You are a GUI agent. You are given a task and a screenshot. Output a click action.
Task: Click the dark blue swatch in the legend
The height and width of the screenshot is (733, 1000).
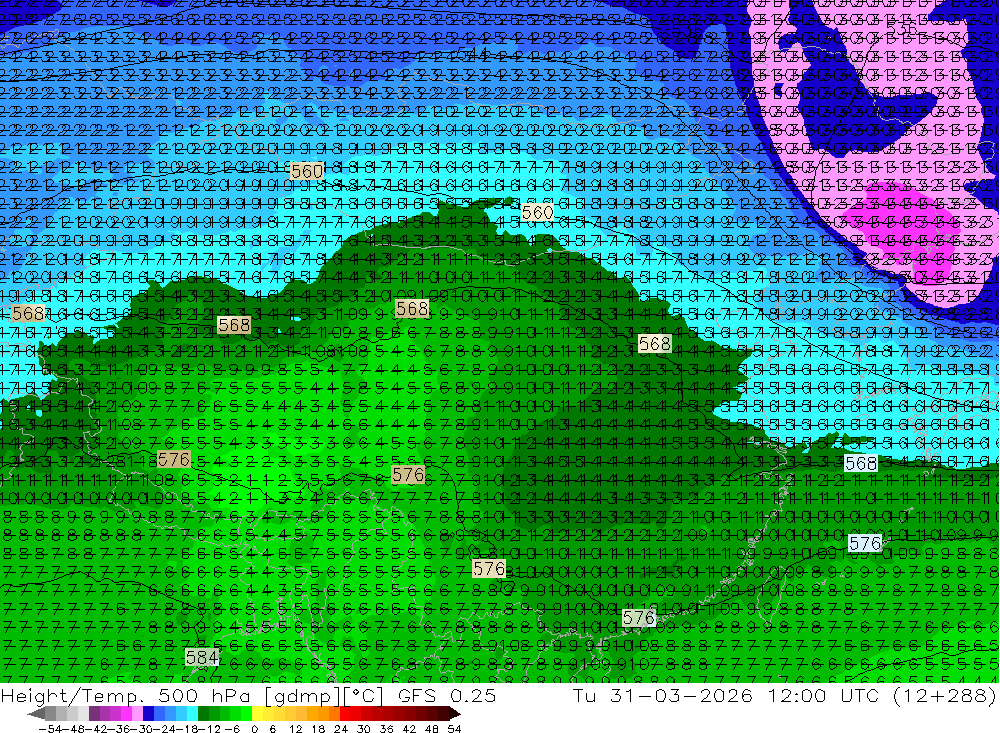tap(148, 713)
